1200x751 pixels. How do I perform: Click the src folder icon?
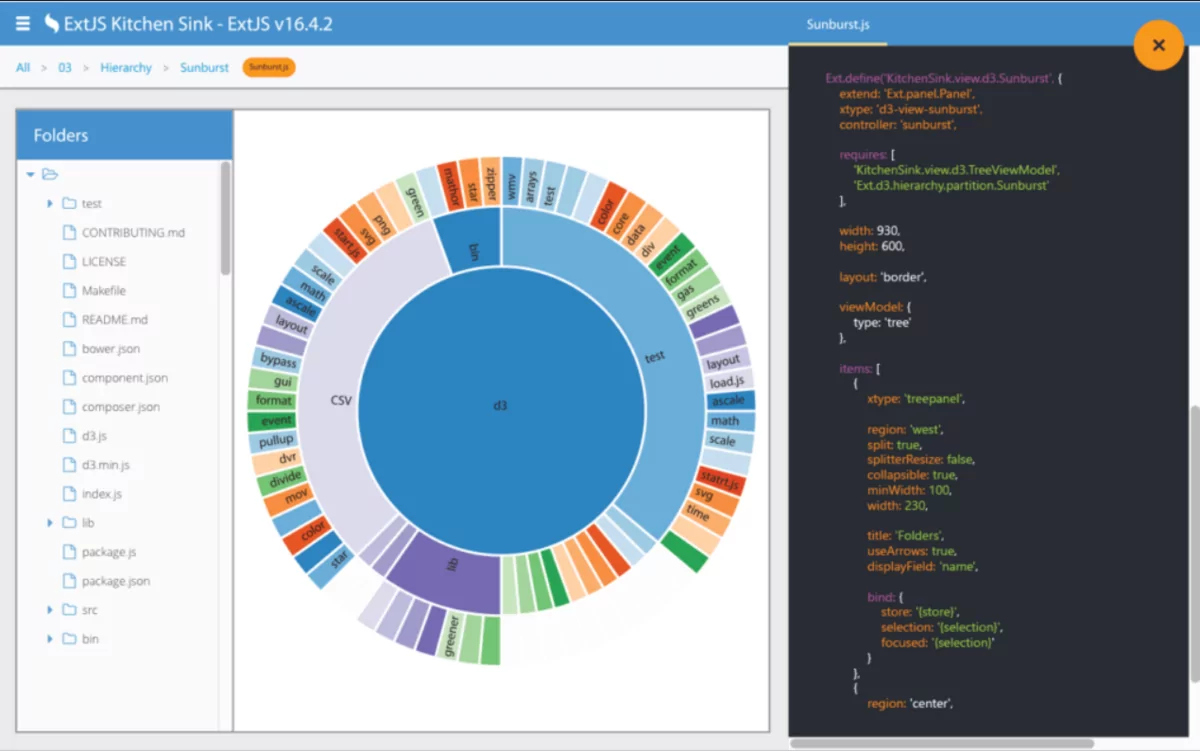pos(69,609)
